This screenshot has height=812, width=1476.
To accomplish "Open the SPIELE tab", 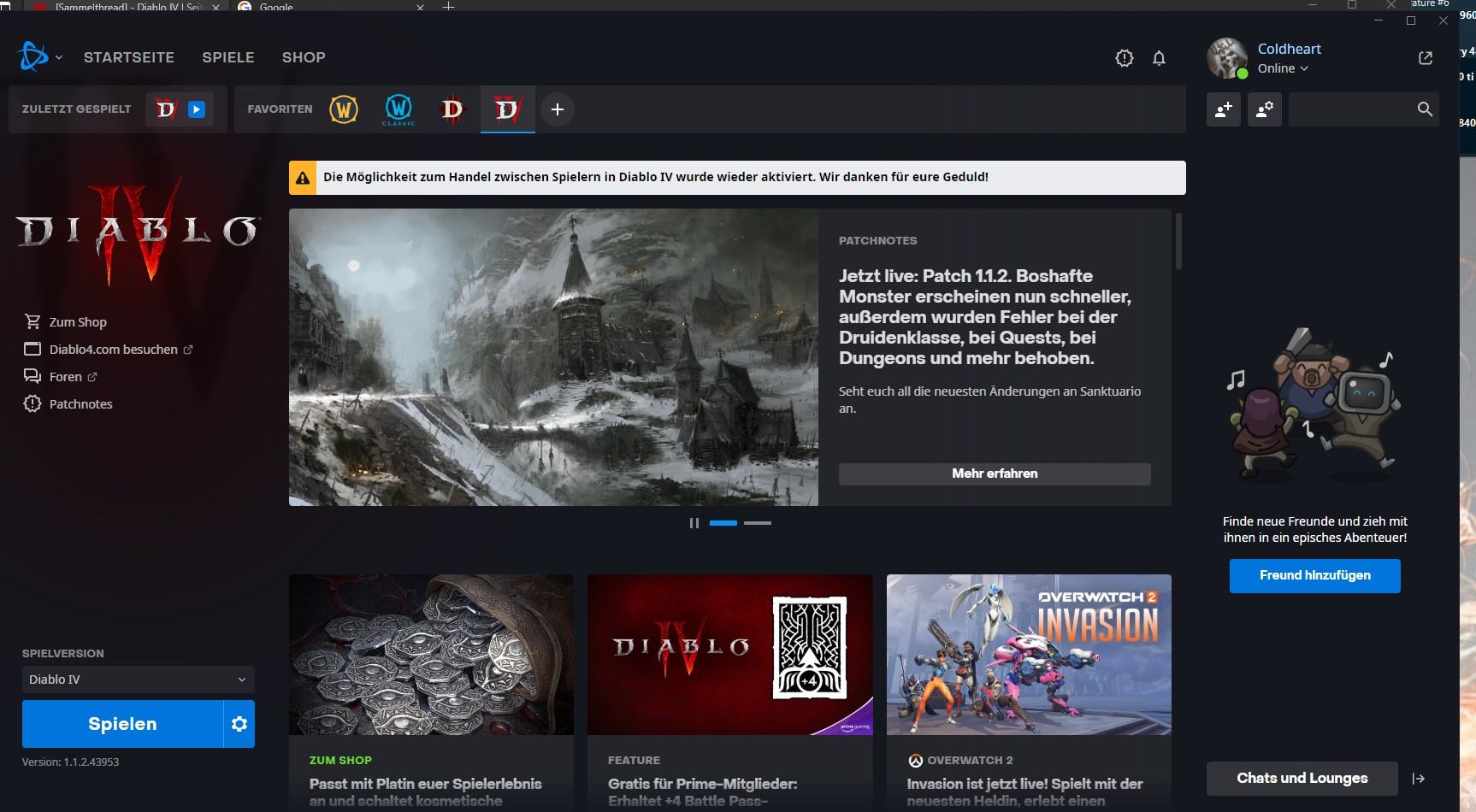I will point(228,57).
